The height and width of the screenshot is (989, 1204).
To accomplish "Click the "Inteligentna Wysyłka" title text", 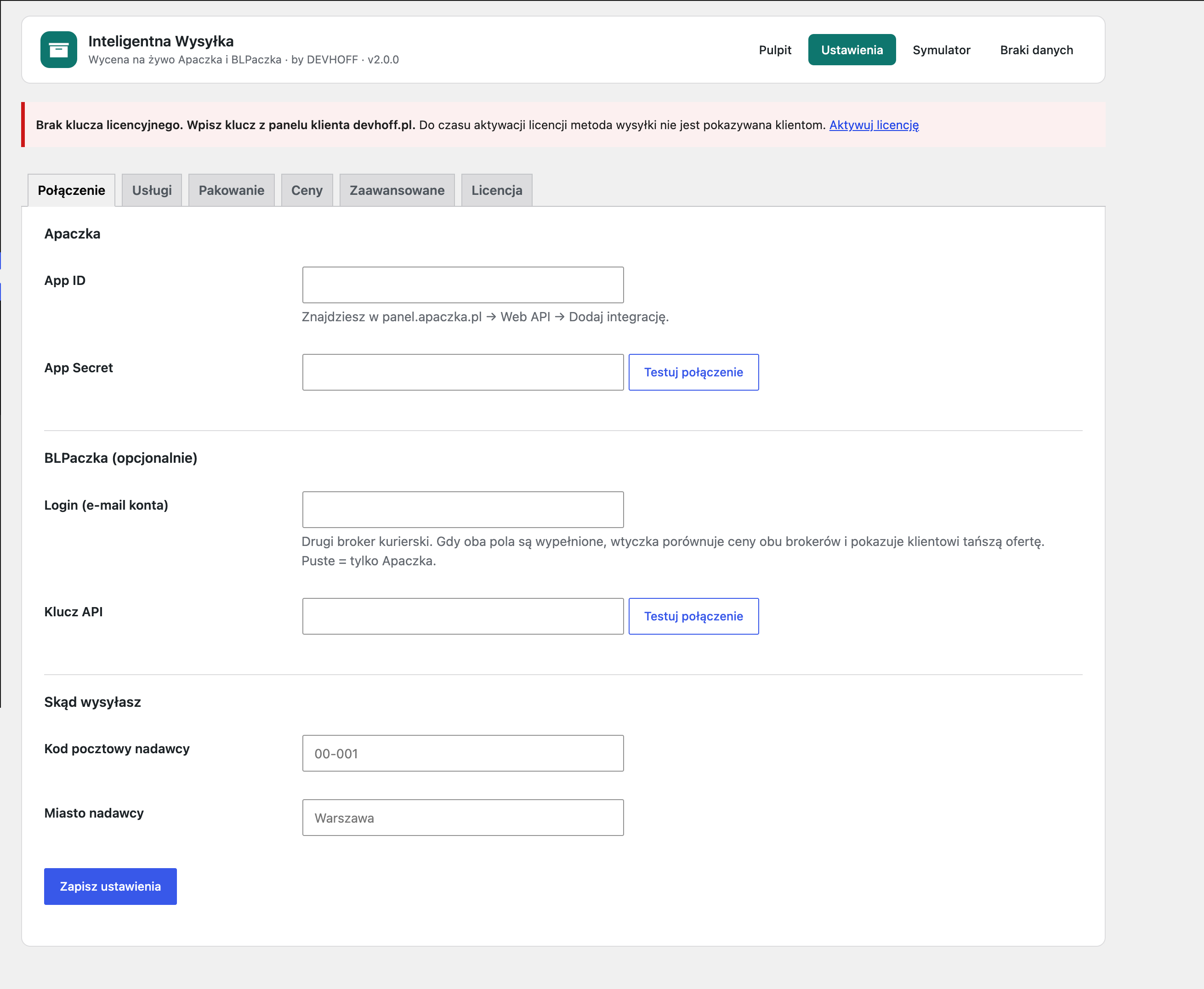I will coord(160,41).
